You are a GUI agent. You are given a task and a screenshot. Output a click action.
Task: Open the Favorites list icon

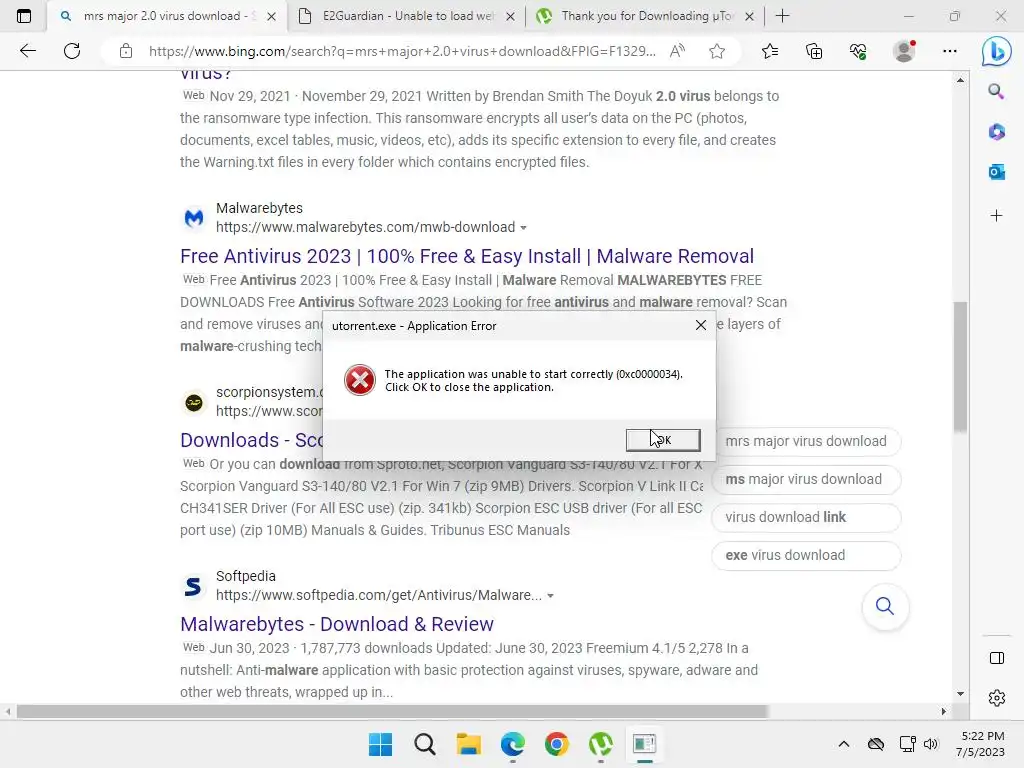click(x=770, y=51)
